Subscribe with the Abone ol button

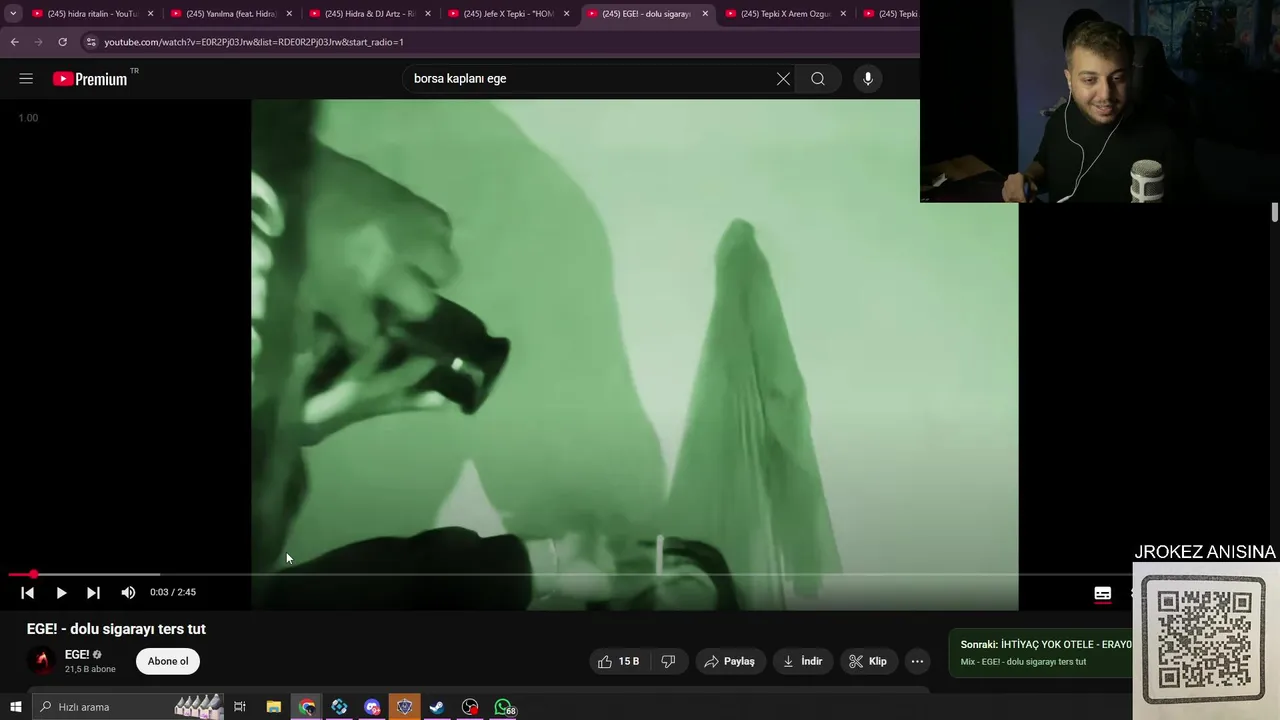168,661
